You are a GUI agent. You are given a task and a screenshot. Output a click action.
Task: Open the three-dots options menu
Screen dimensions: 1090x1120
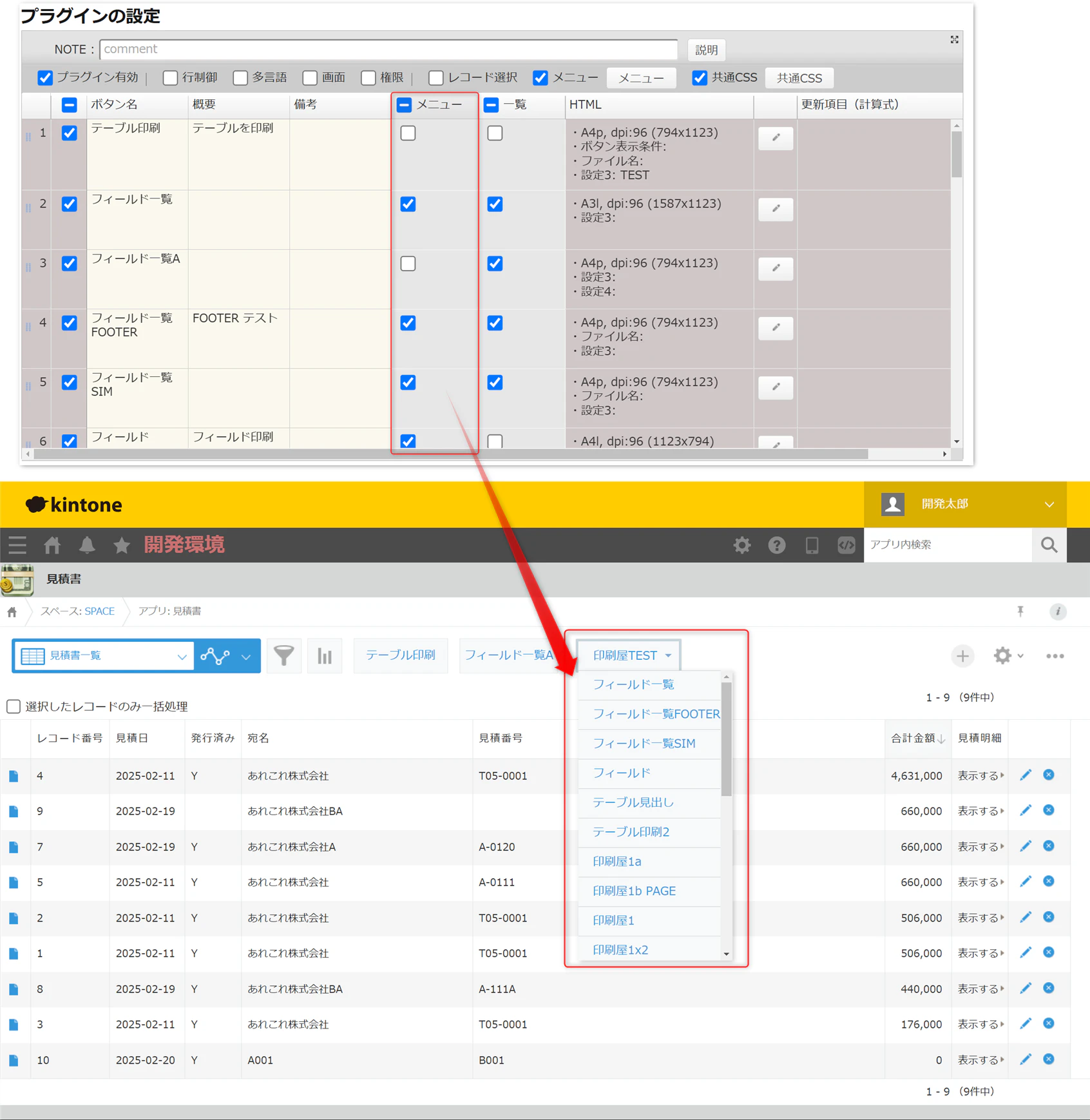click(x=1055, y=656)
